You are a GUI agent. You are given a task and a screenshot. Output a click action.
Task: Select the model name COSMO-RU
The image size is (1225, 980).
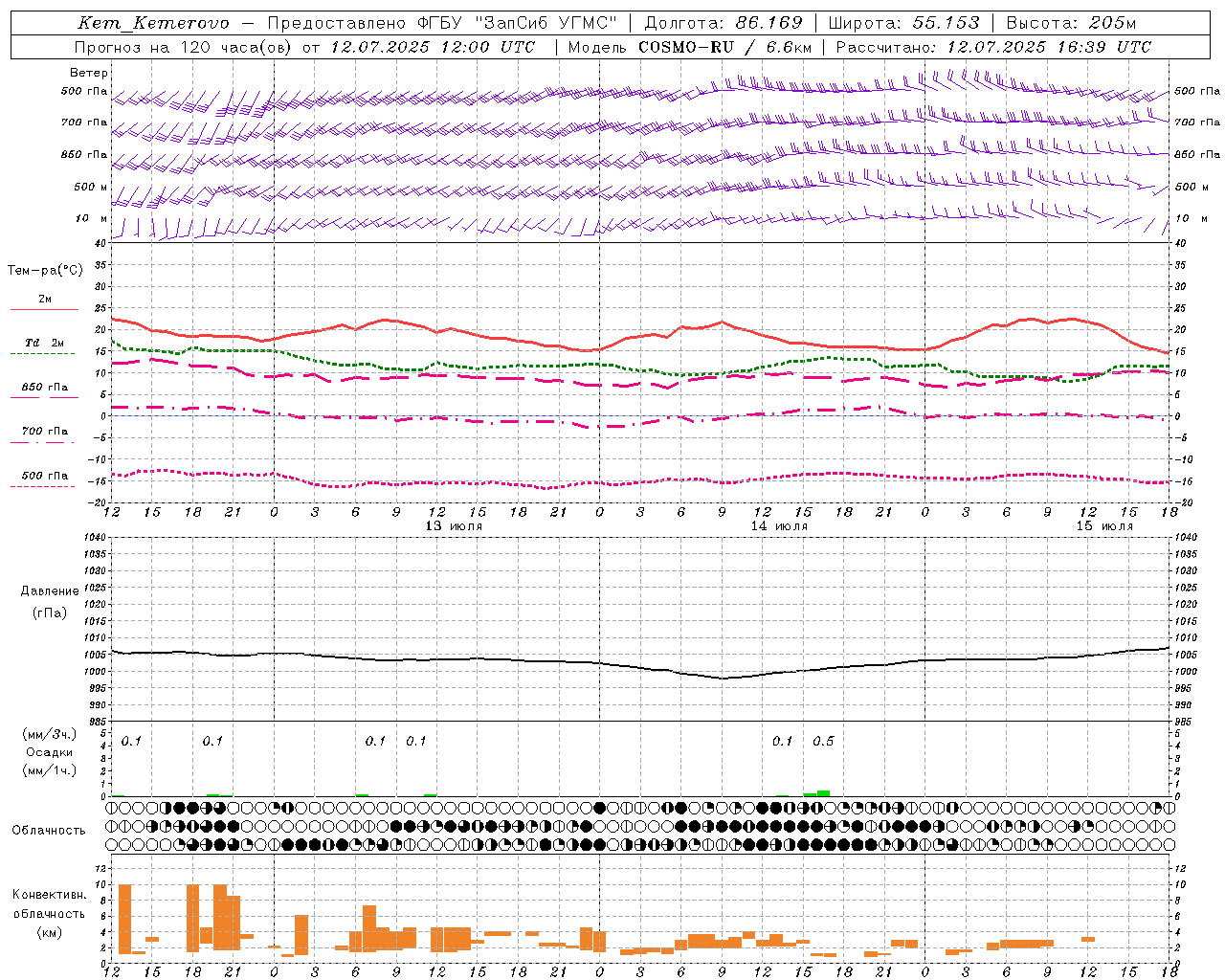[686, 47]
